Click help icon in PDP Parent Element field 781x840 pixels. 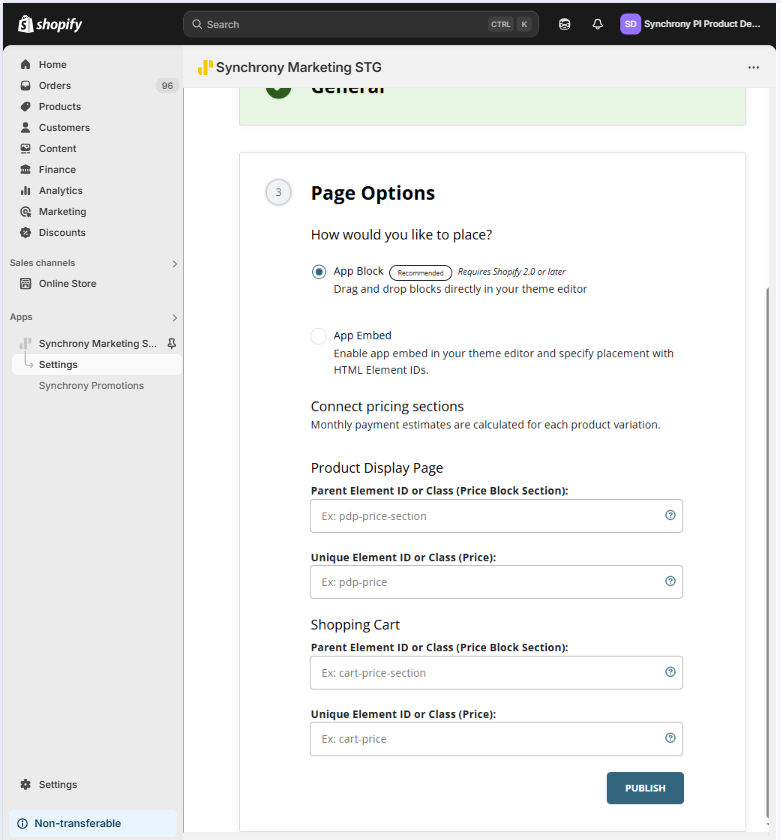(670, 516)
